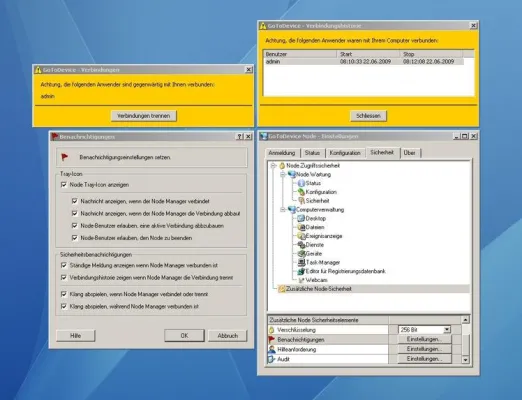Click the Konfiguration tree icon
The height and width of the screenshot is (400, 522).
point(301,192)
